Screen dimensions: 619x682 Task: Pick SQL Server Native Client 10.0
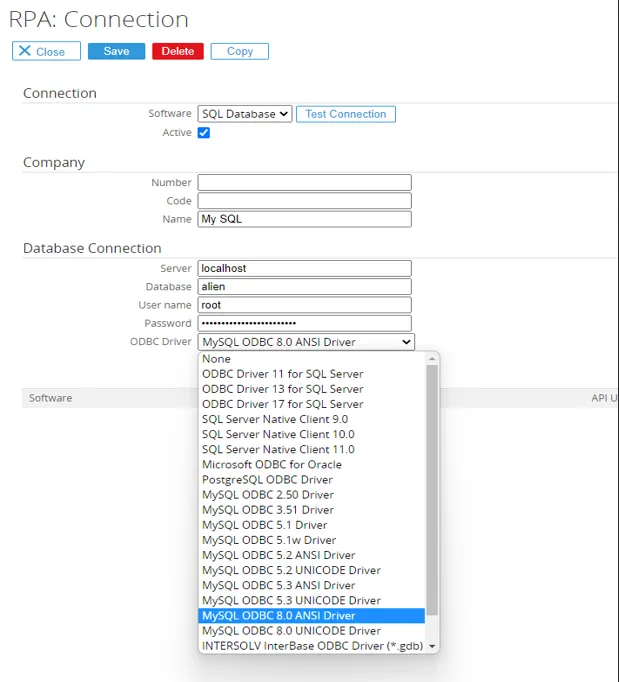[x=311, y=434]
